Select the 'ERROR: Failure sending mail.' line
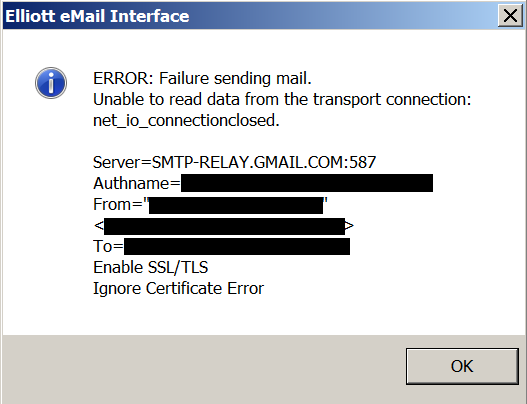This screenshot has width=527, height=404. [202, 78]
